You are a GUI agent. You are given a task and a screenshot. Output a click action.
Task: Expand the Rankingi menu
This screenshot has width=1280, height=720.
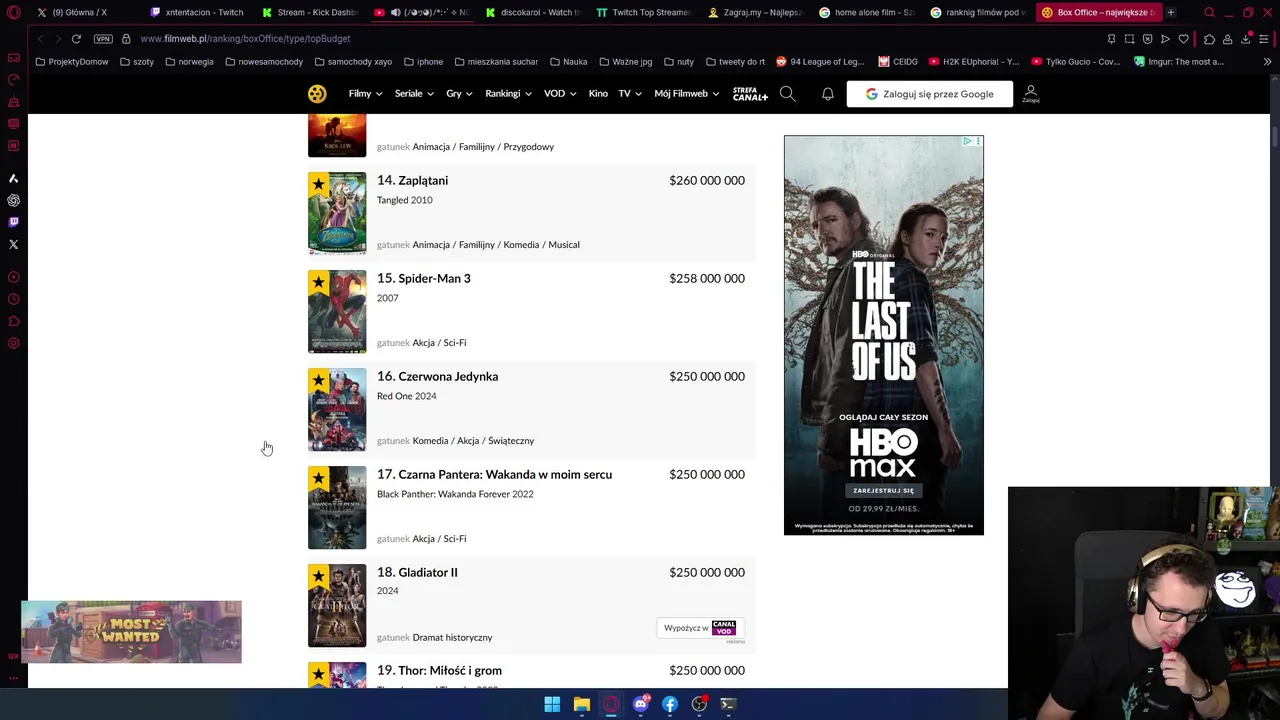(509, 94)
